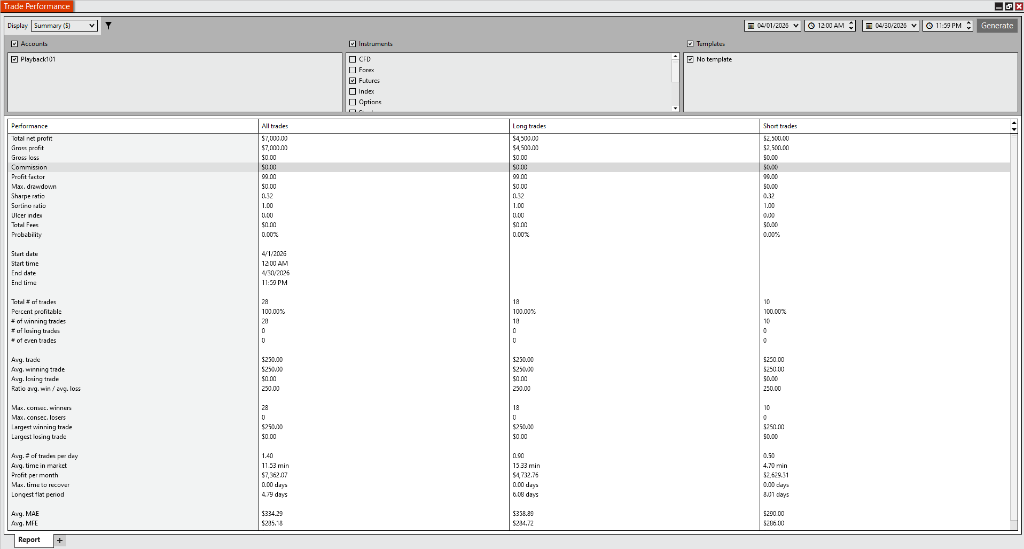Screen dimensions: 1024x549
Task: Click the Start date value 4/1/2026
Action: [274, 254]
